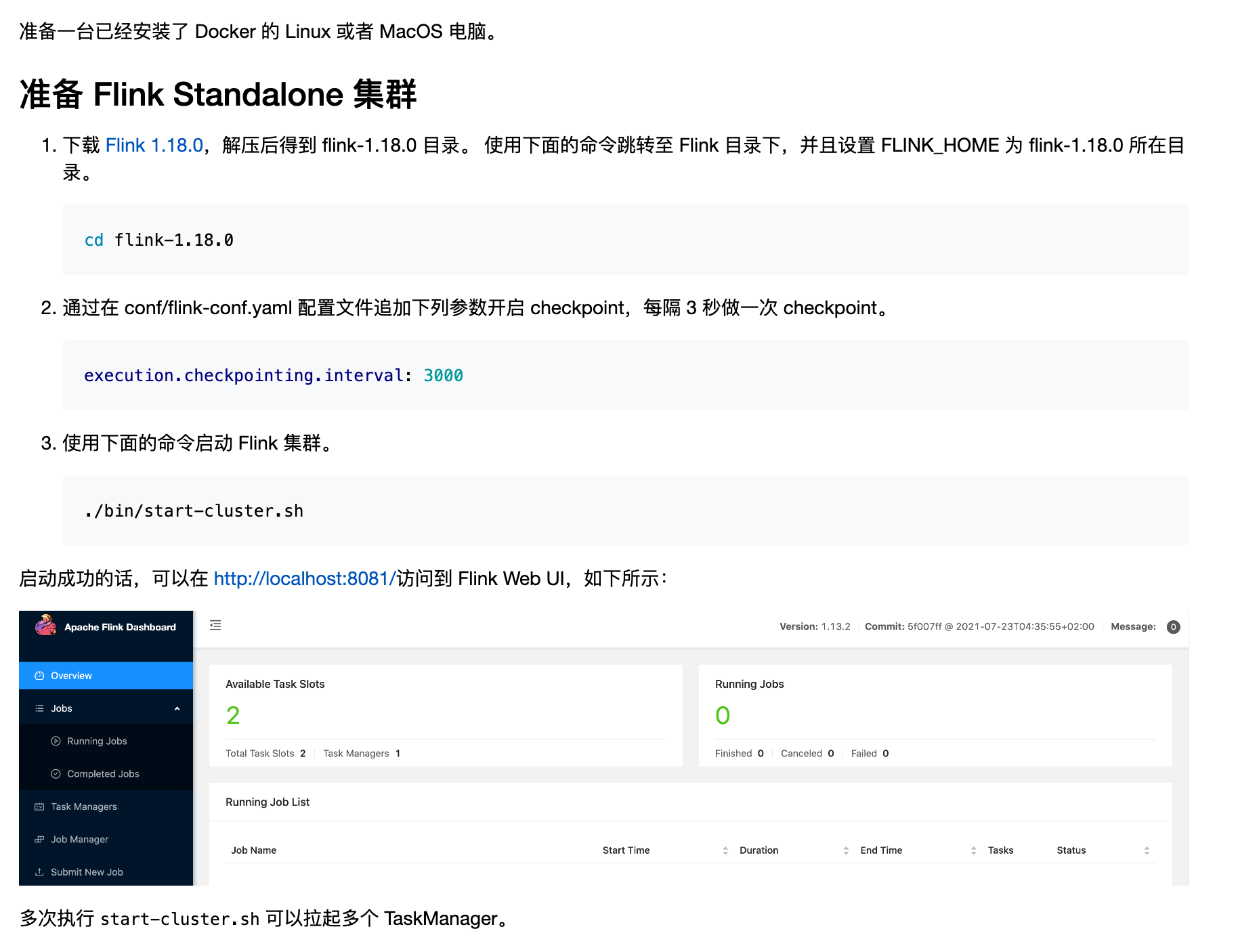
Task: Click the inline start-cluster.sh code text
Action: (180, 919)
